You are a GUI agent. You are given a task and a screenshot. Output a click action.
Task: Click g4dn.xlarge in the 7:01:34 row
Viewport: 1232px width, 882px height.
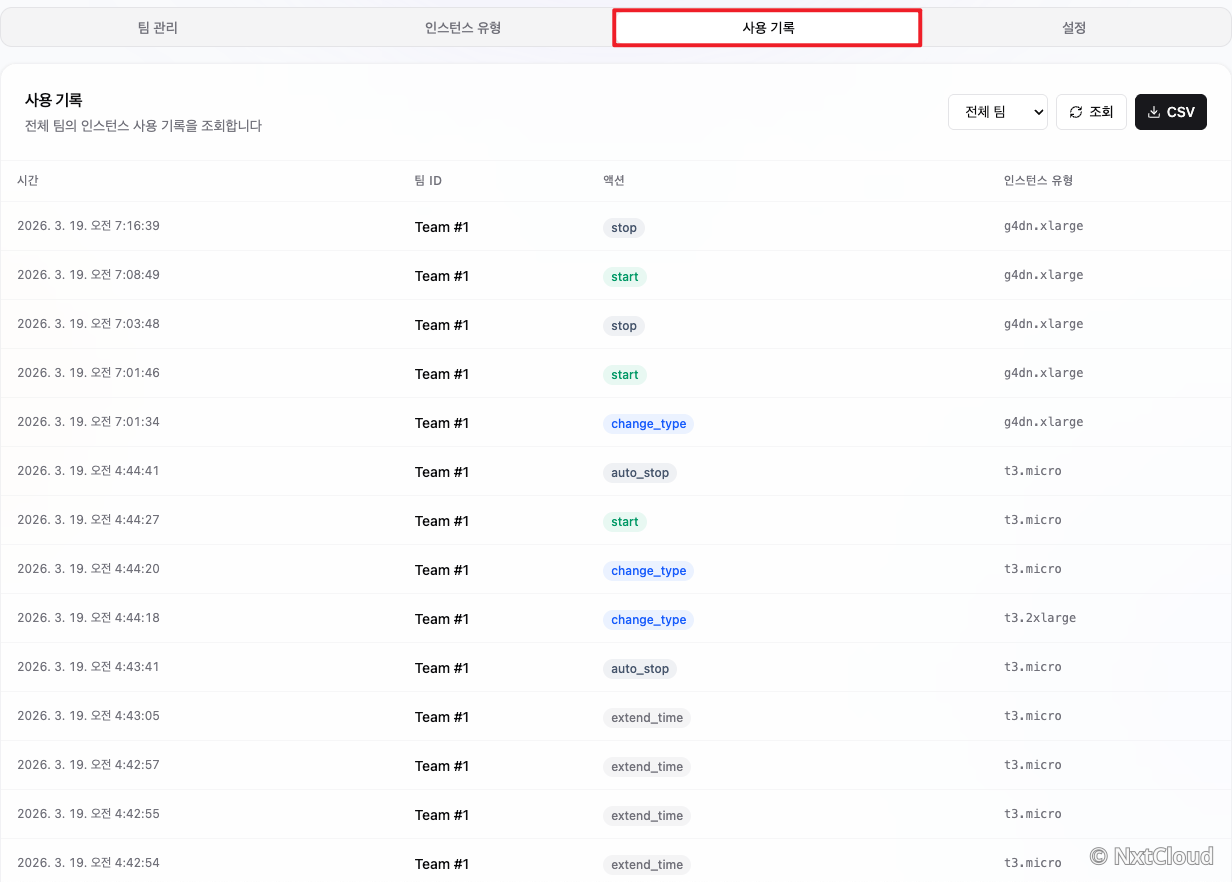[1044, 422]
